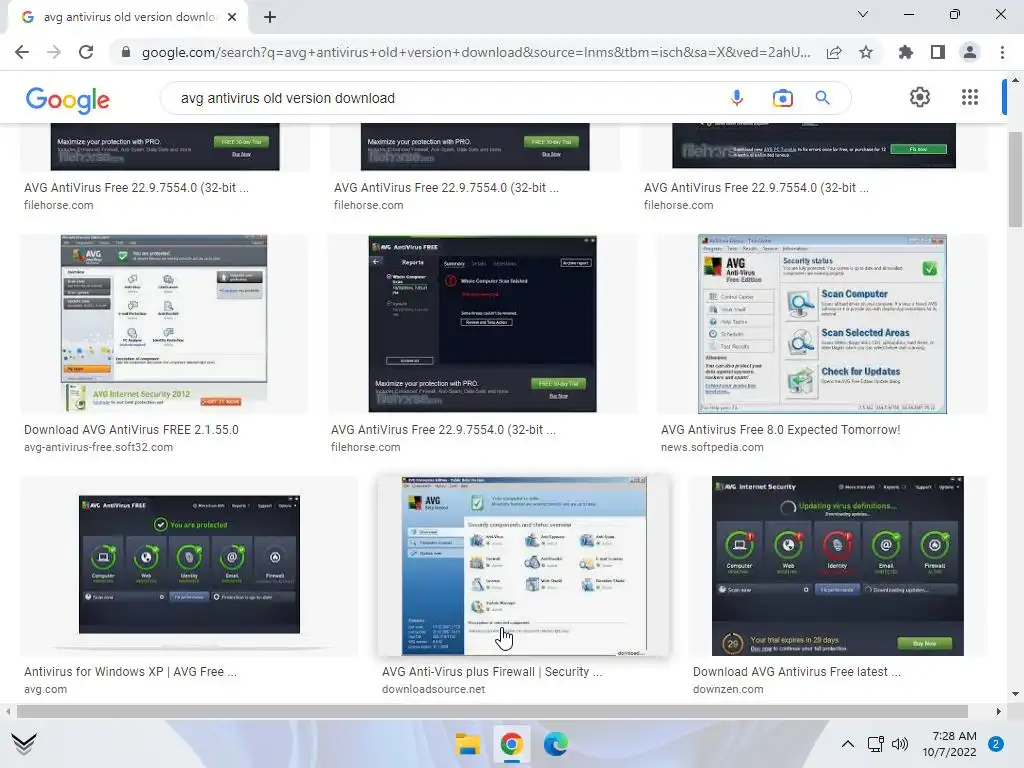Image resolution: width=1024 pixels, height=768 pixels.
Task: Open the Chrome extensions puzzle icon
Action: coord(905,52)
